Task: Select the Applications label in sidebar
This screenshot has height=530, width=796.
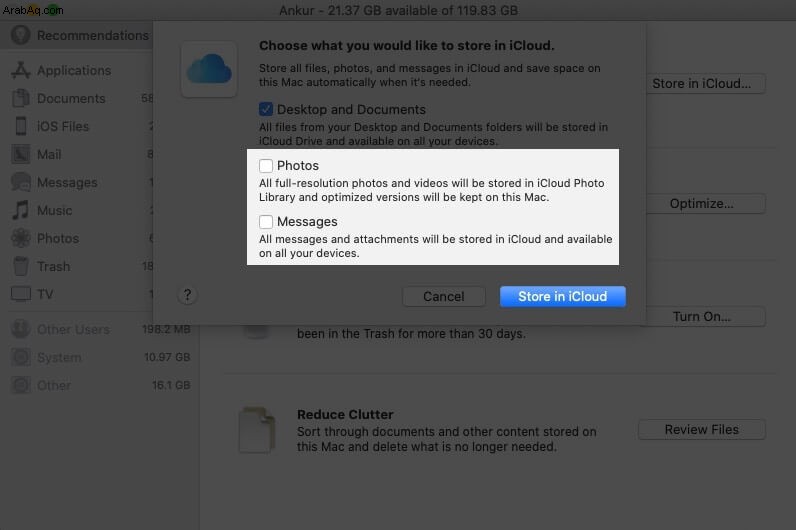Action: pos(74,71)
